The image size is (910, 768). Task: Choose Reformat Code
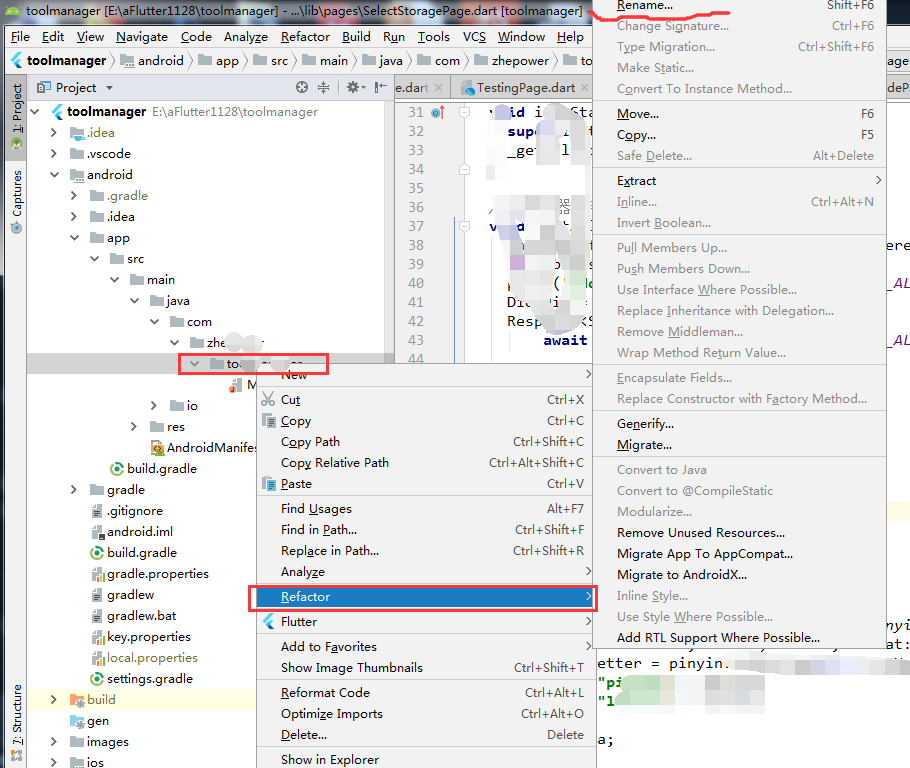pos(425,693)
